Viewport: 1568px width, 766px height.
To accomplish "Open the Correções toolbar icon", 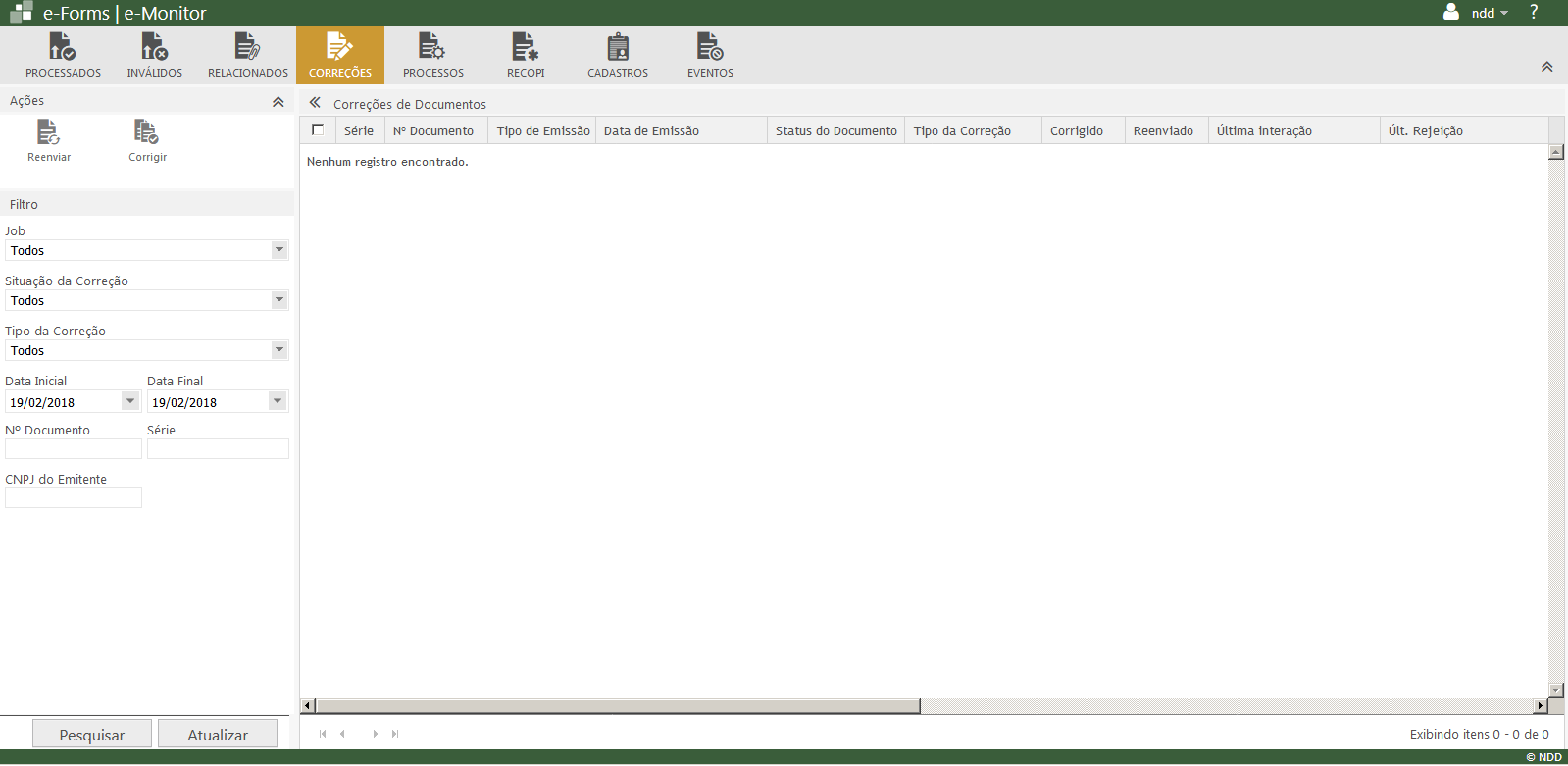I will pos(339,46).
